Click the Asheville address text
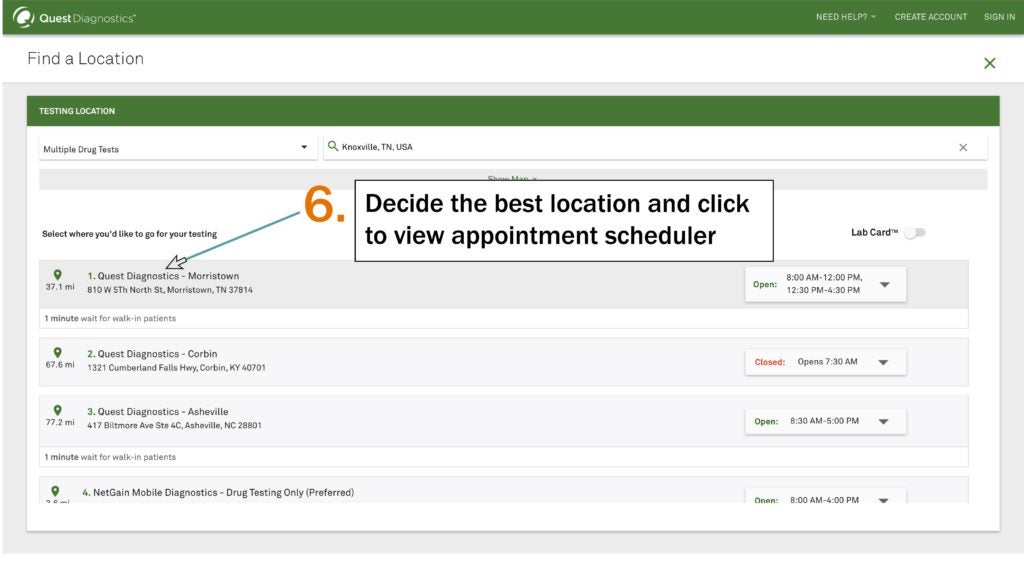Viewport: 1024px width, 576px height. coord(174,425)
